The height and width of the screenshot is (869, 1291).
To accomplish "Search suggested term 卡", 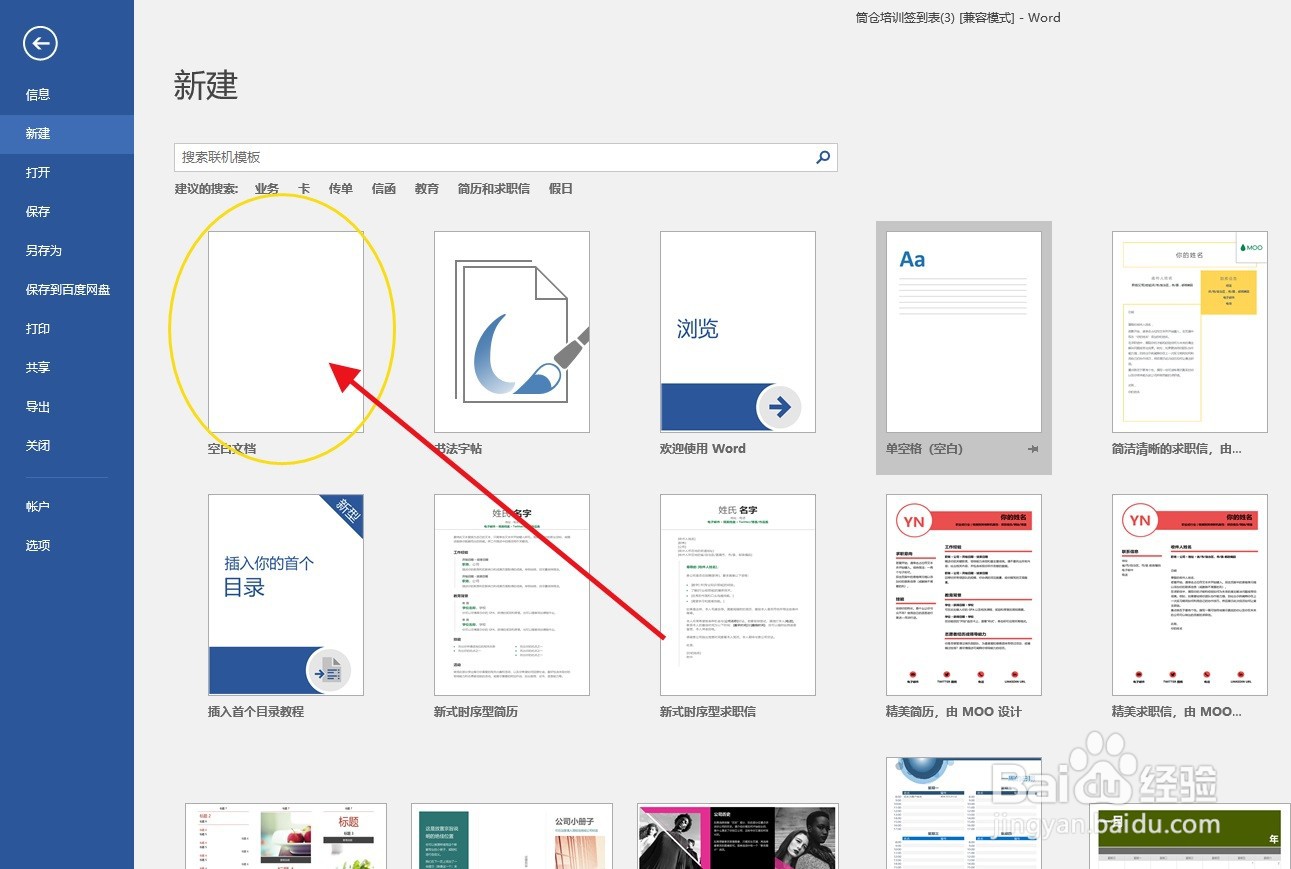I will pos(304,189).
